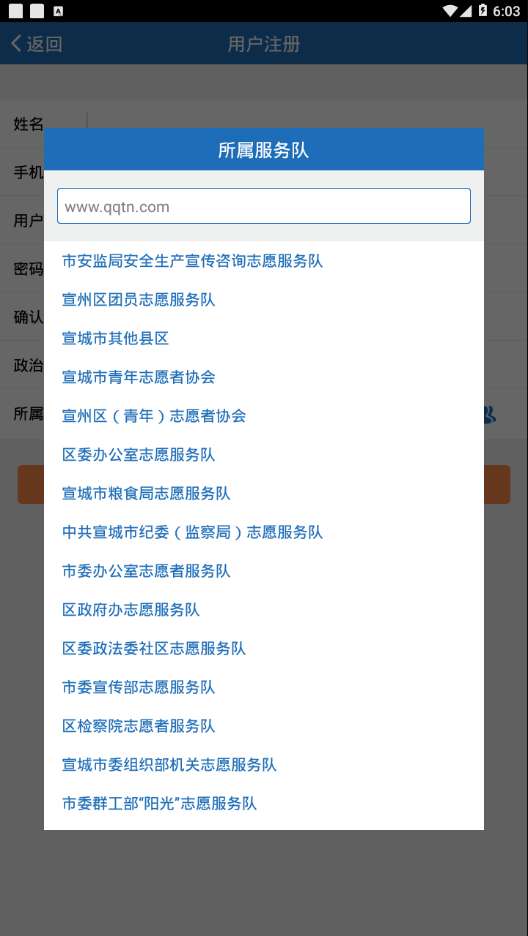
Task: Select 区政府办志愿服务队
Action: 264,610
